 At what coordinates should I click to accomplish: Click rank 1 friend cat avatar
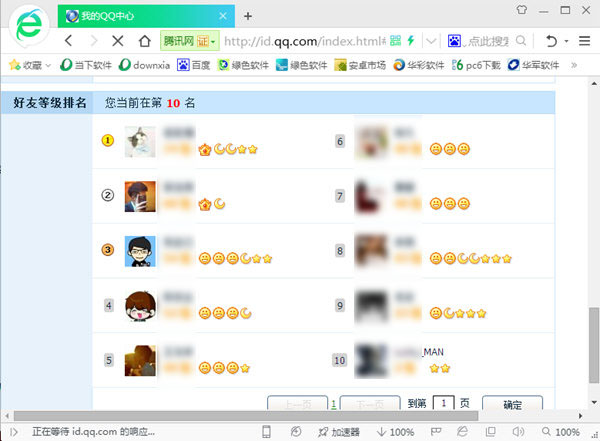(140, 142)
